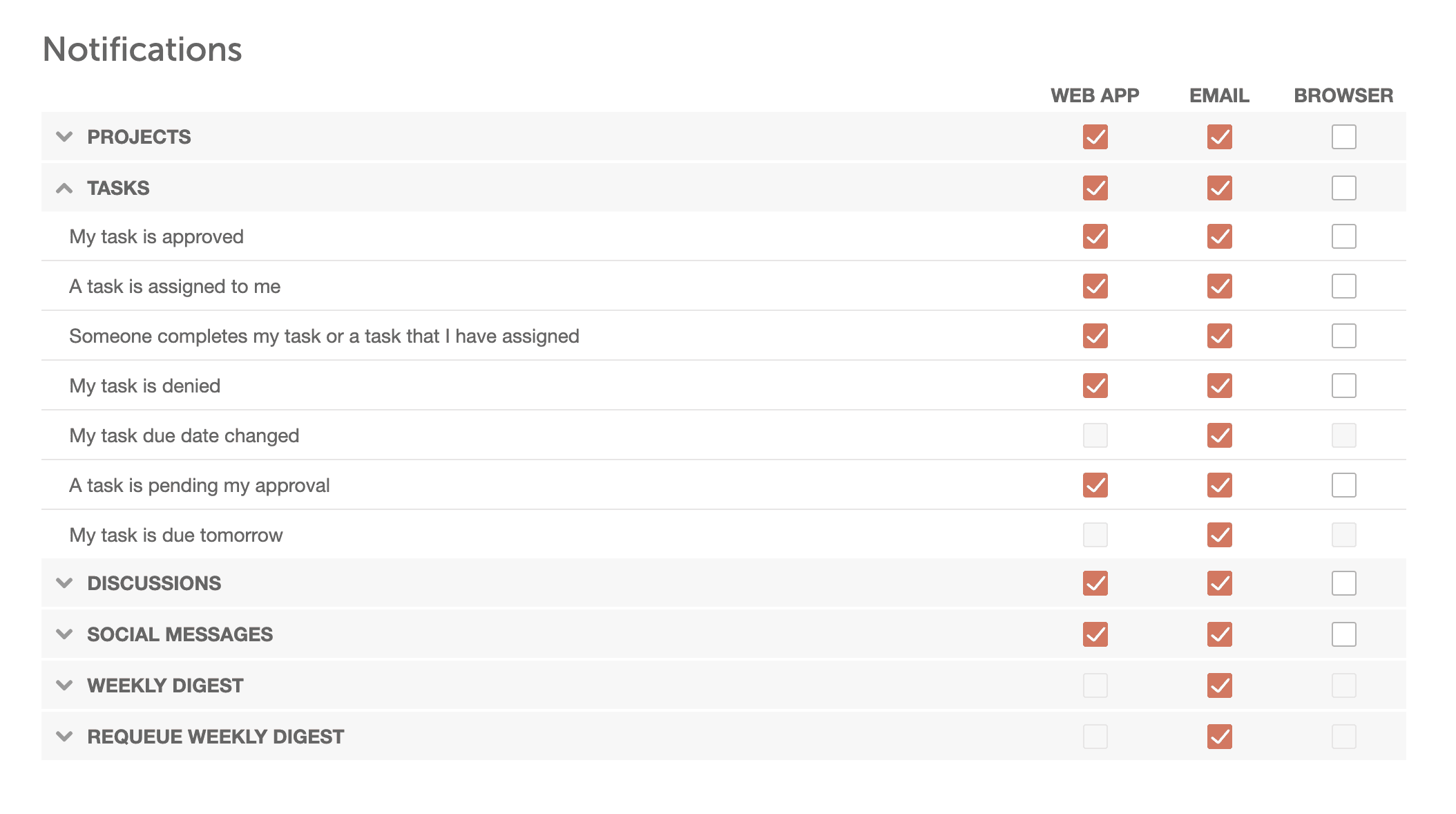Uncheck Web App for A task is pending my approval

(x=1095, y=485)
